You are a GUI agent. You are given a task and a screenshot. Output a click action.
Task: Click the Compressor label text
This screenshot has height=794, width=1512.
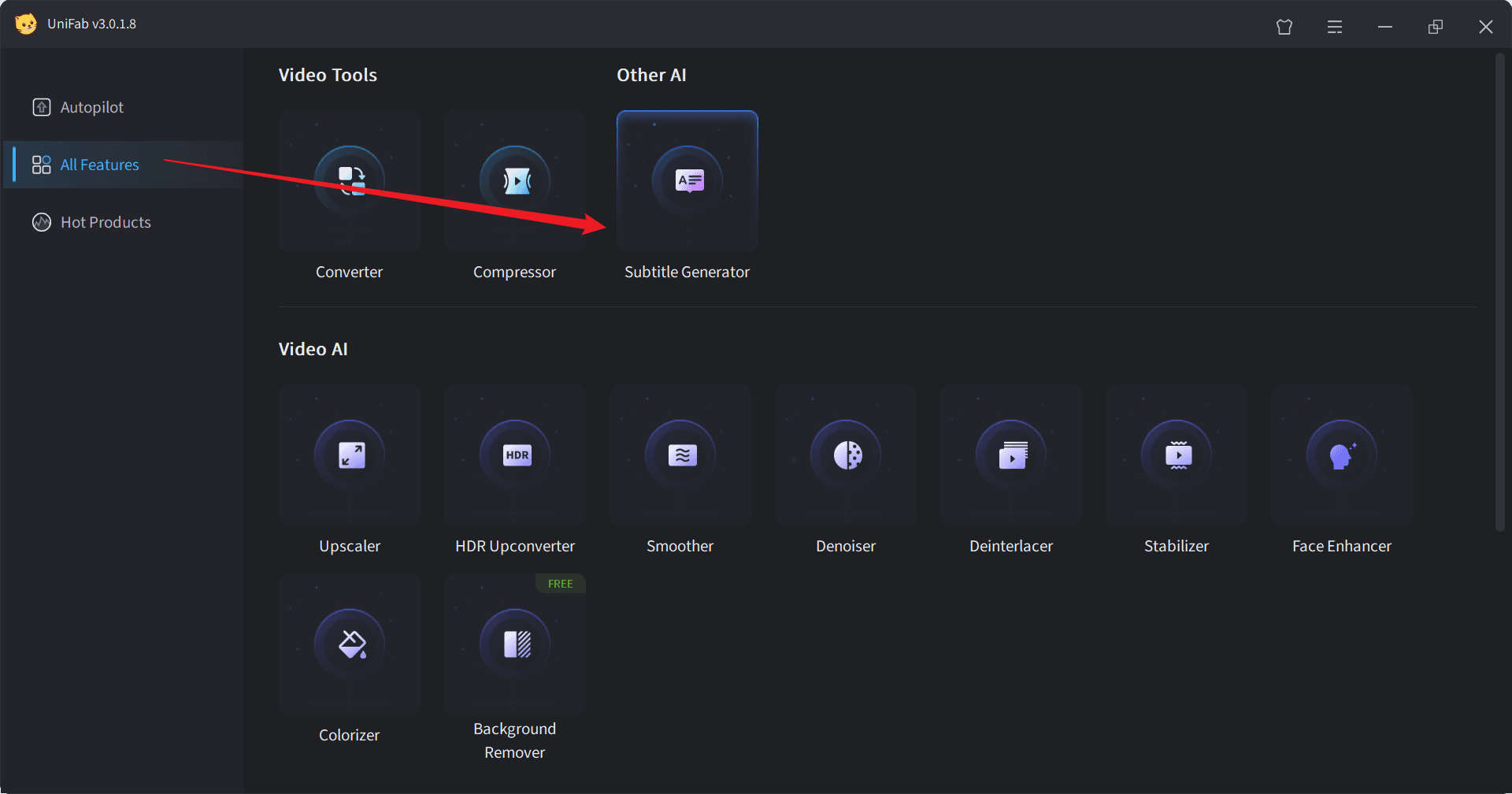[514, 272]
